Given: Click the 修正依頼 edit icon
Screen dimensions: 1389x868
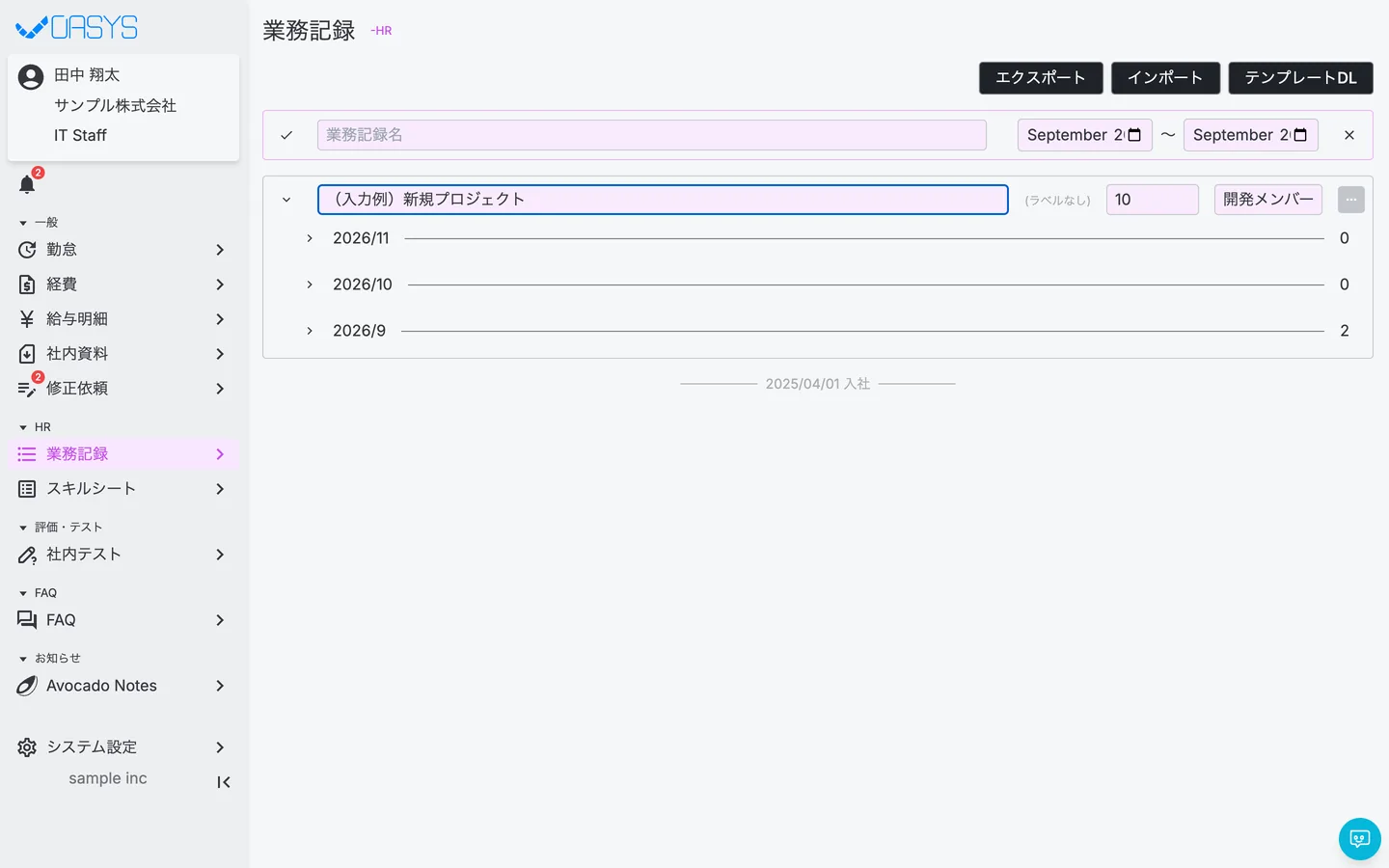Looking at the screenshot, I should (27, 389).
